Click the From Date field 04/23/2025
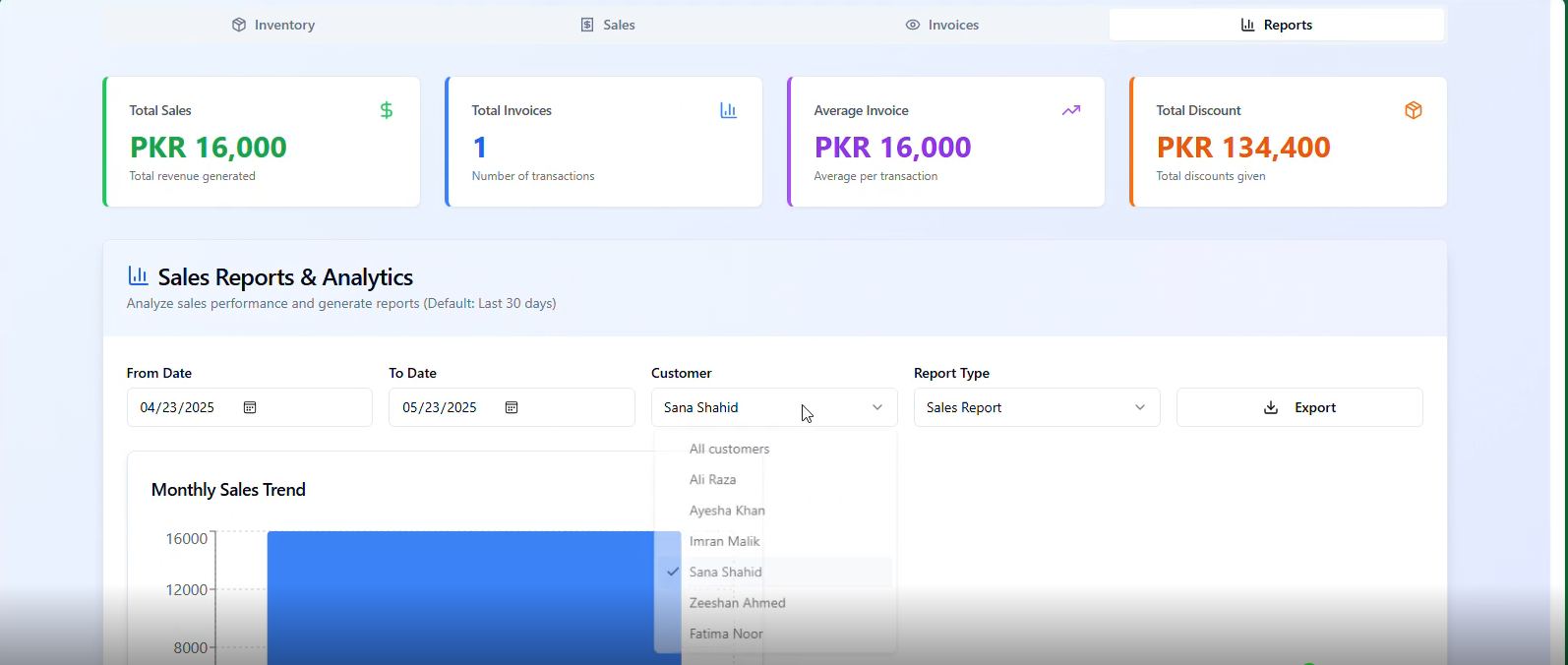This screenshot has width=1568, height=665. [x=249, y=407]
